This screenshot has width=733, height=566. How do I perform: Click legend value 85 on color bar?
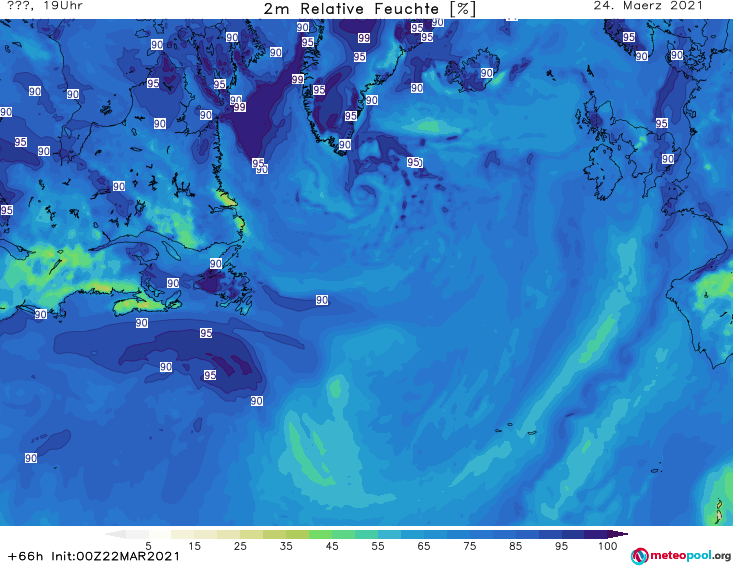[515, 546]
